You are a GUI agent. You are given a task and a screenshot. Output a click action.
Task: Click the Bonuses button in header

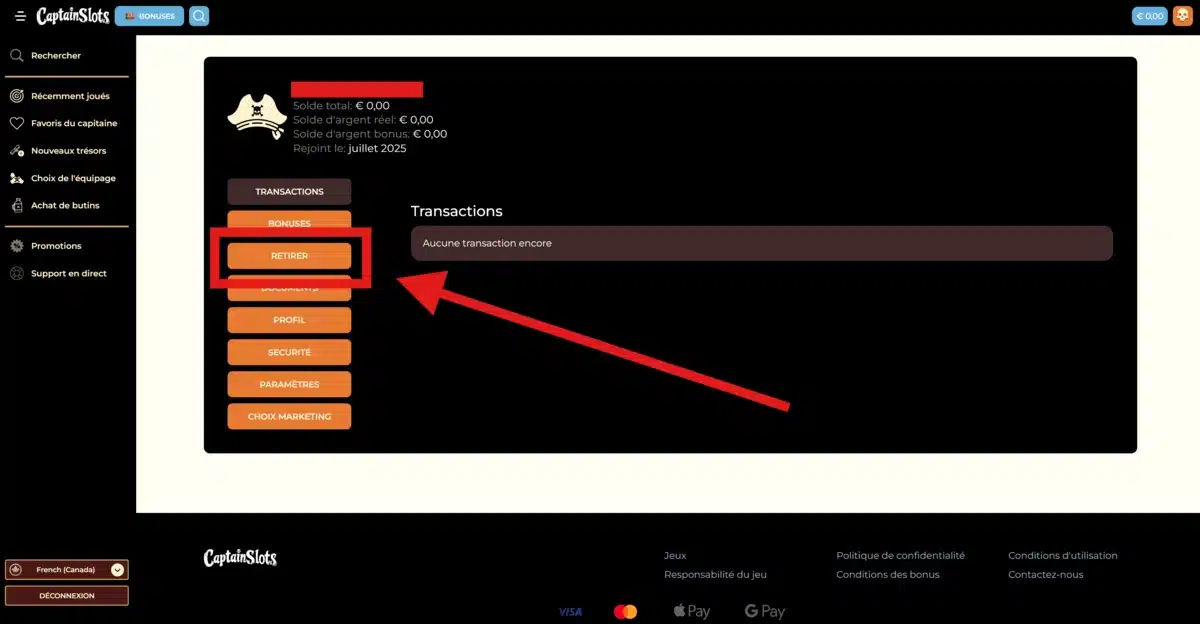coord(149,16)
